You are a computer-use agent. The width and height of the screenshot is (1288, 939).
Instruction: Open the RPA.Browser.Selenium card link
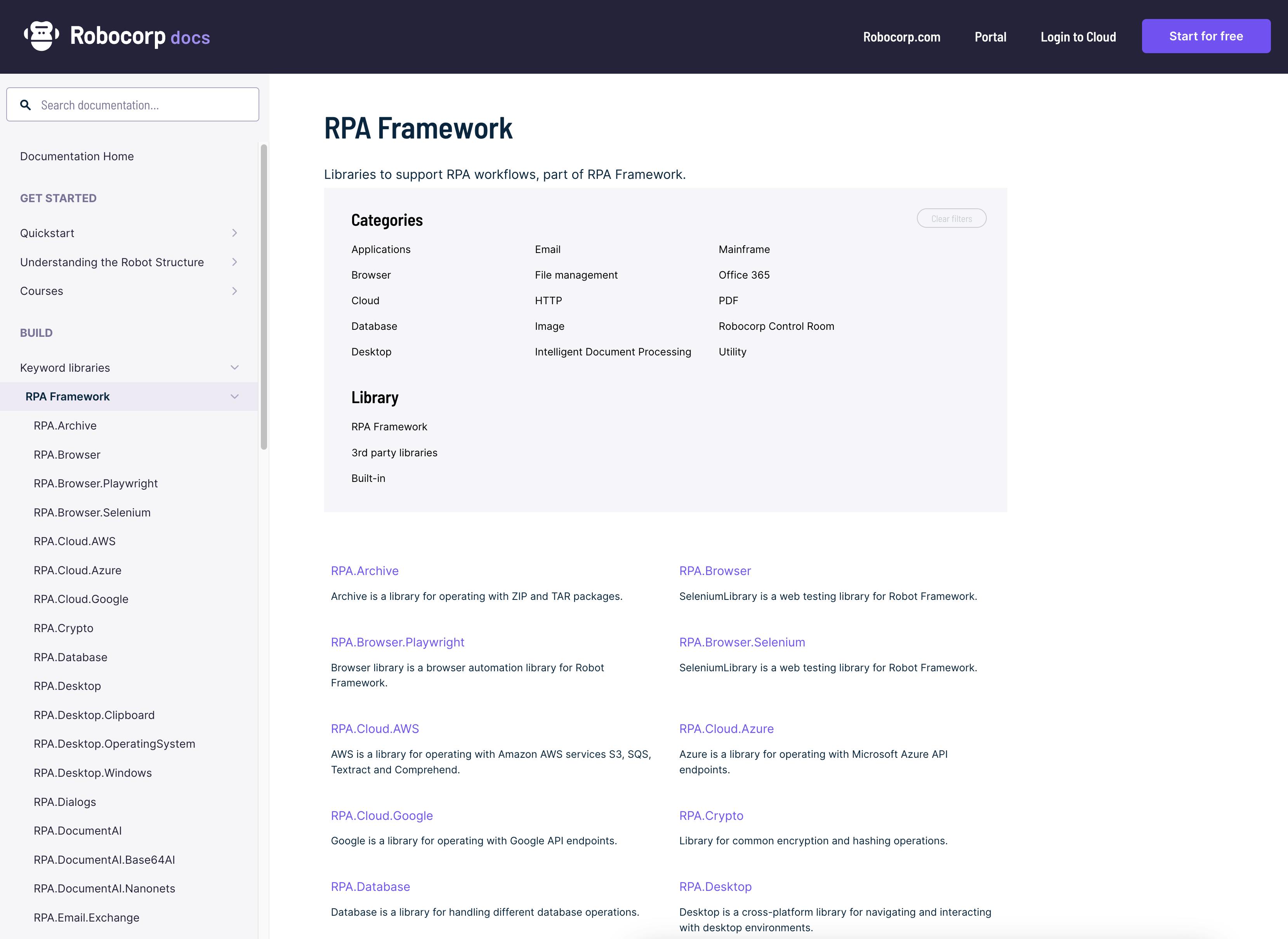tap(742, 642)
